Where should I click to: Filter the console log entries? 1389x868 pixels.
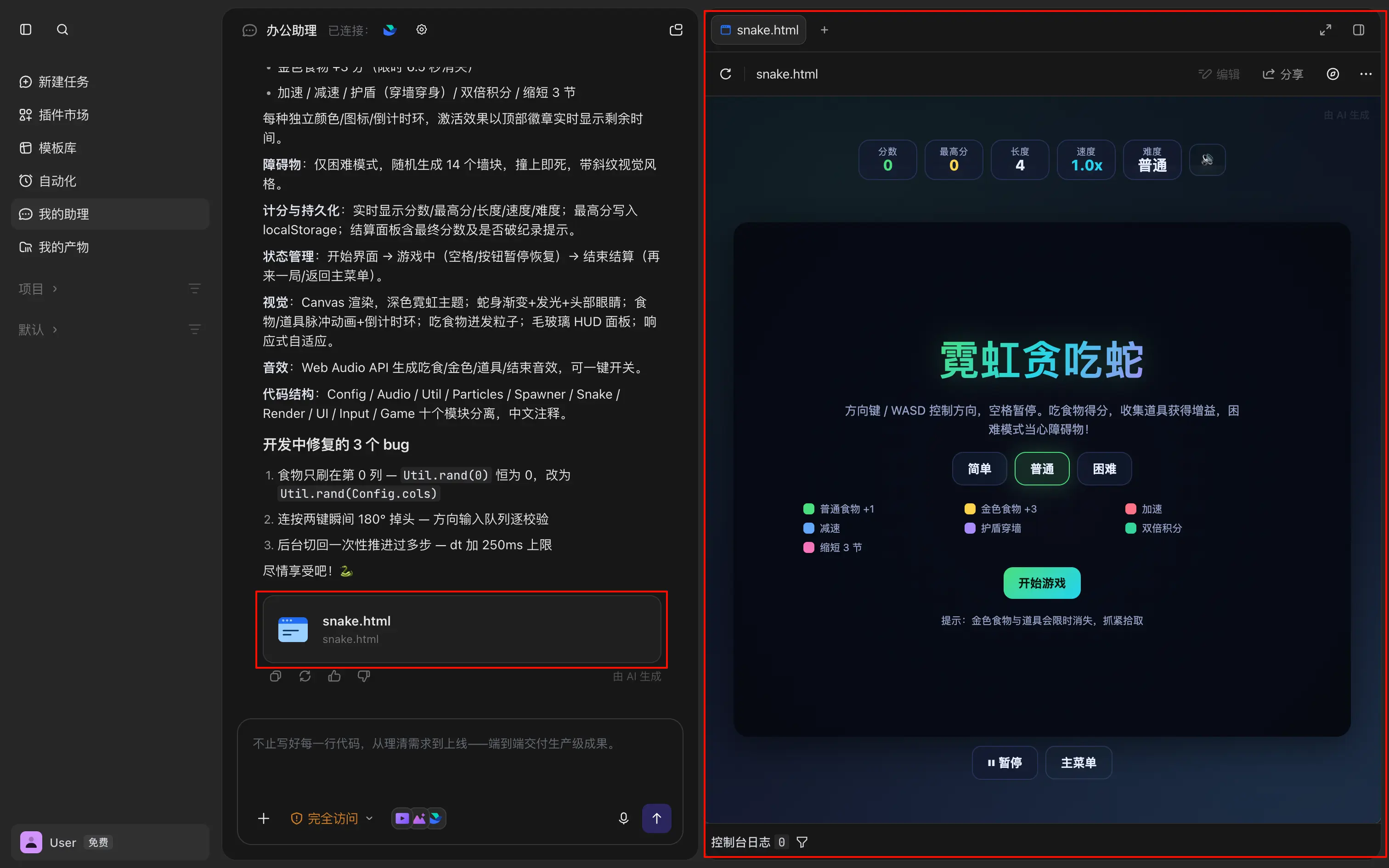802,842
